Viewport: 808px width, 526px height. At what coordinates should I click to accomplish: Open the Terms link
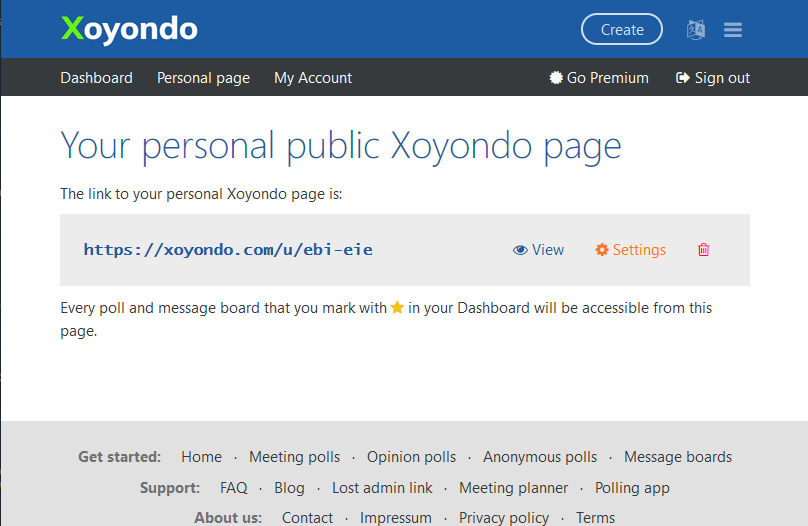pos(595,518)
